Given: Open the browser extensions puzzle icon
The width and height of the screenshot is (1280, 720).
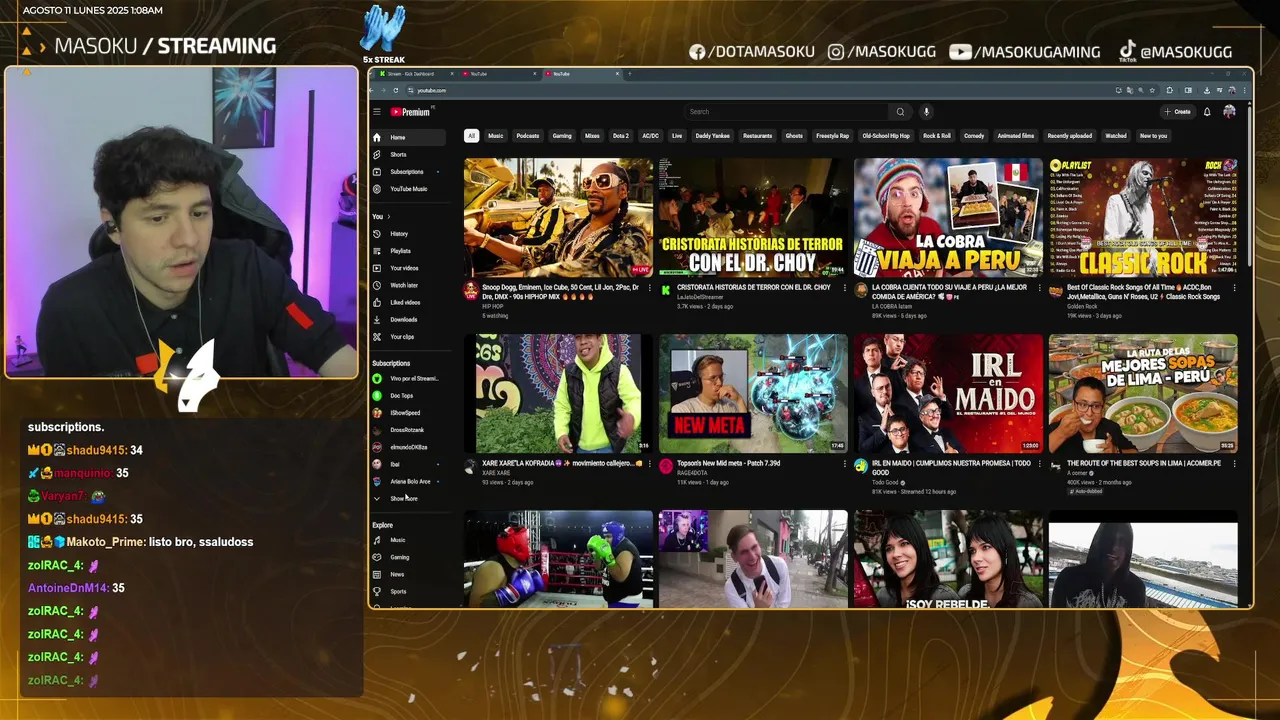Looking at the screenshot, I should point(1170,90).
